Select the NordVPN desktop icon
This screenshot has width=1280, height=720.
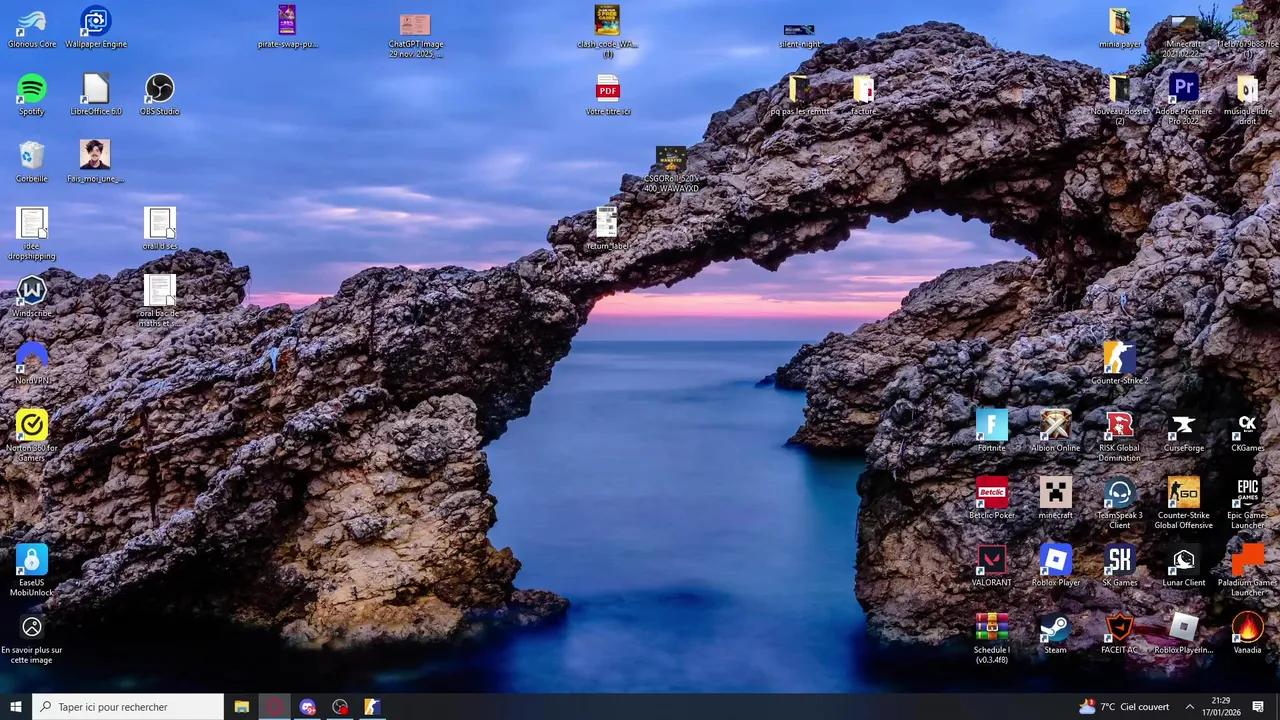31,358
